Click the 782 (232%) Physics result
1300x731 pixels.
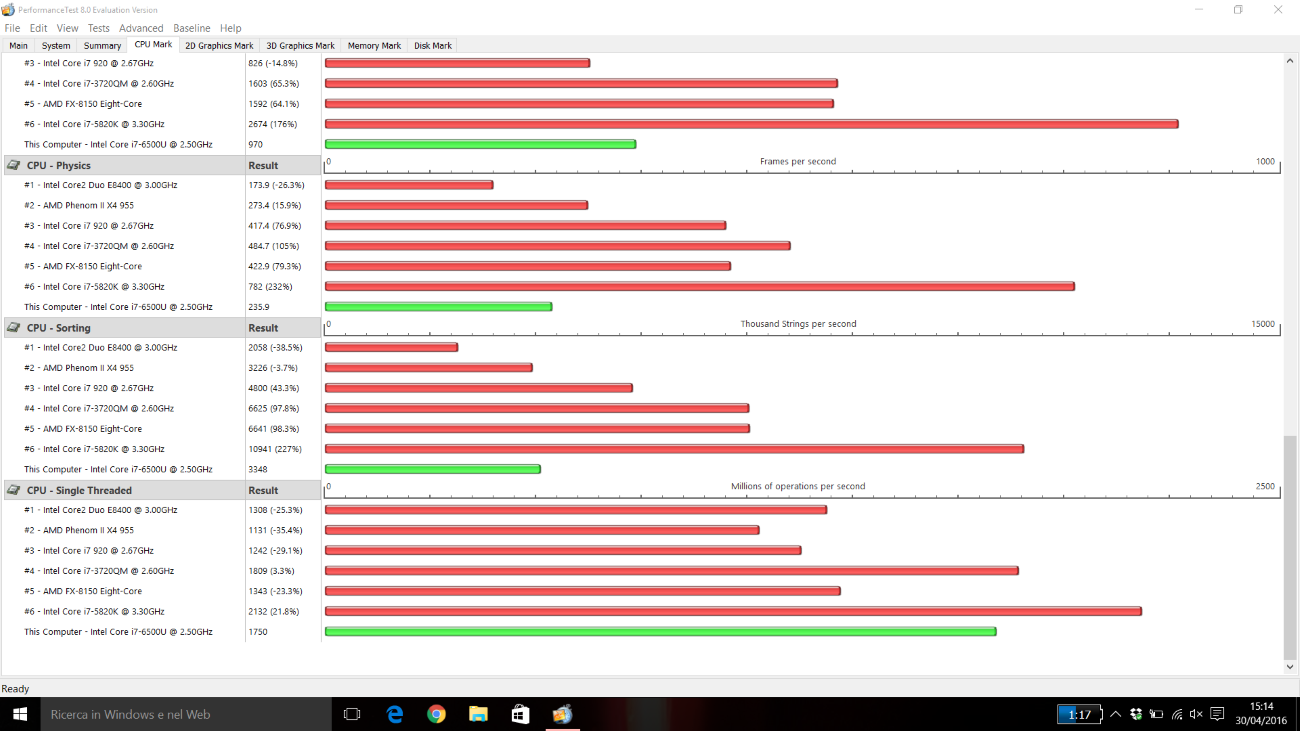coord(269,287)
